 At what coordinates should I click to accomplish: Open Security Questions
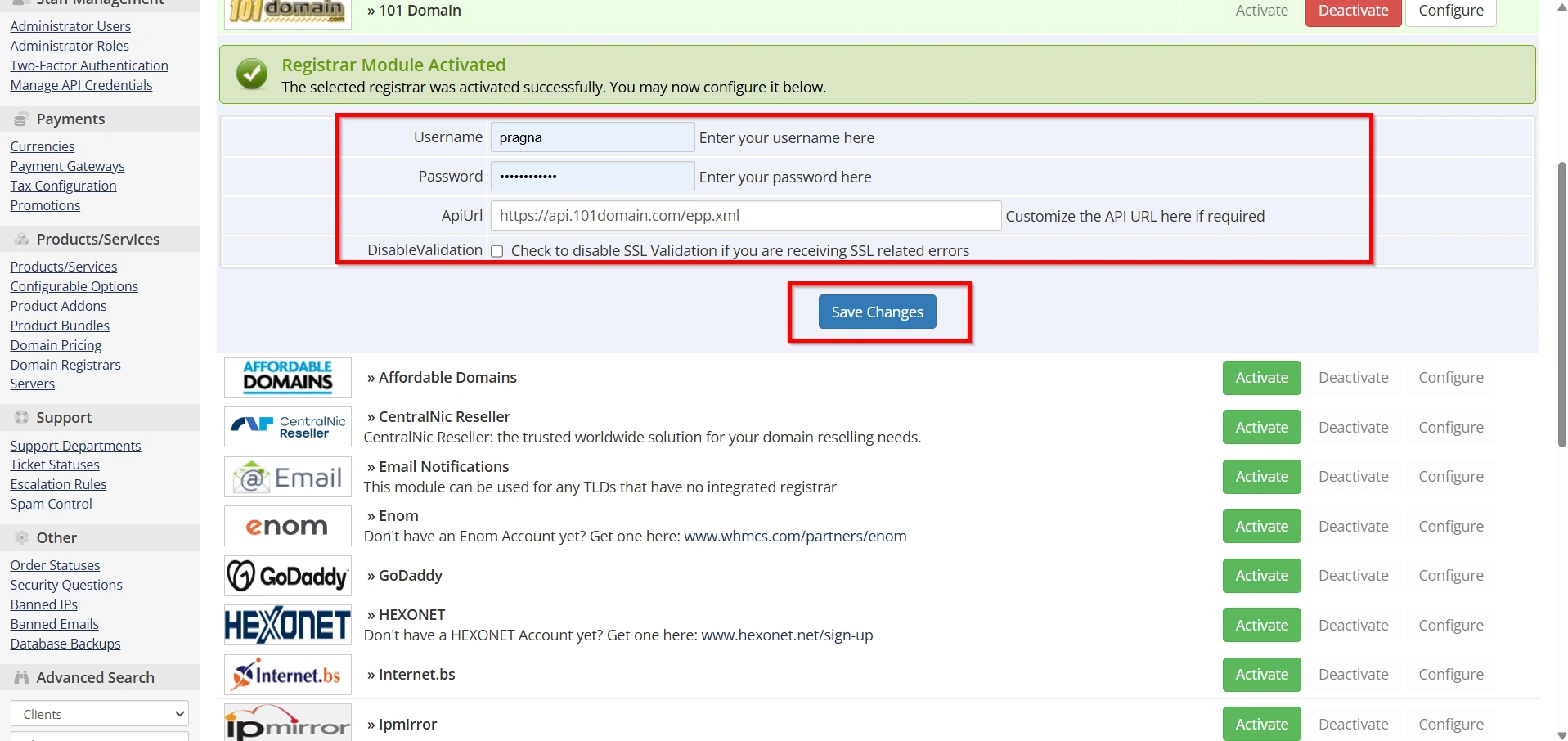point(66,585)
